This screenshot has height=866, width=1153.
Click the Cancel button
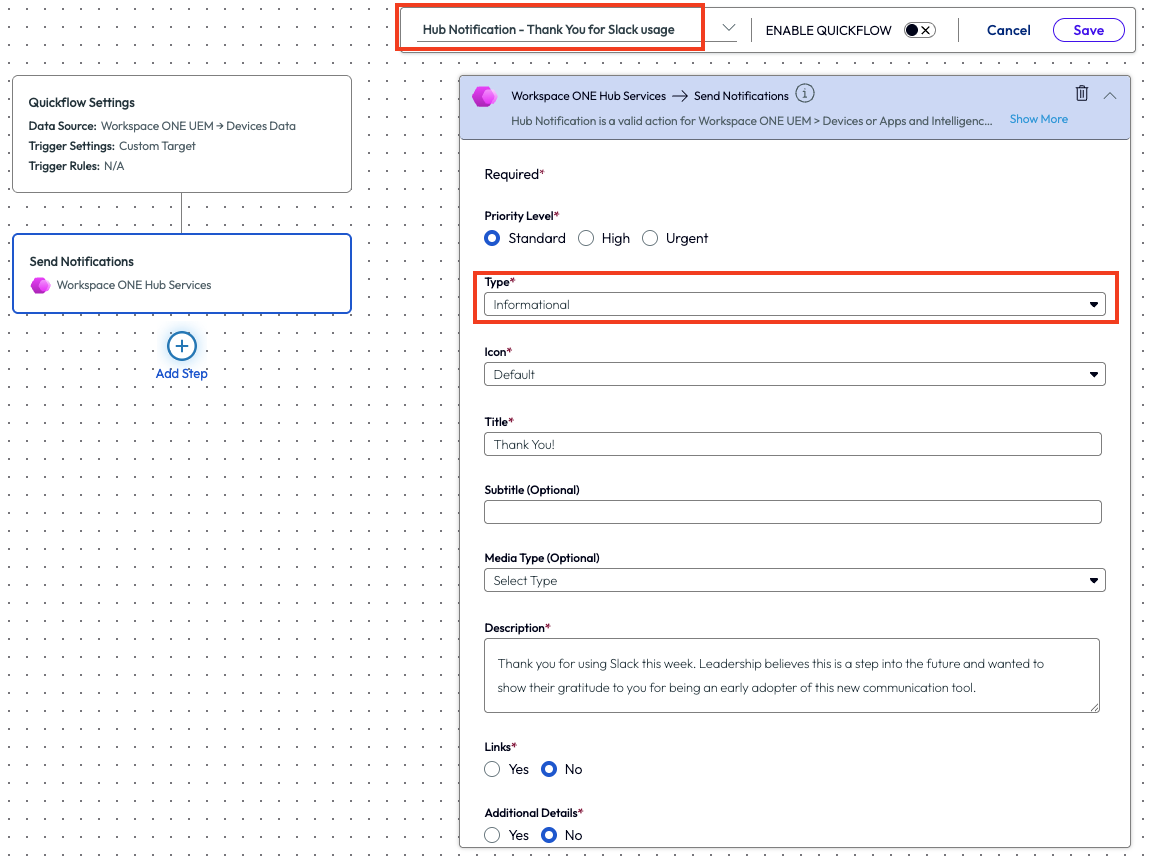click(1008, 30)
